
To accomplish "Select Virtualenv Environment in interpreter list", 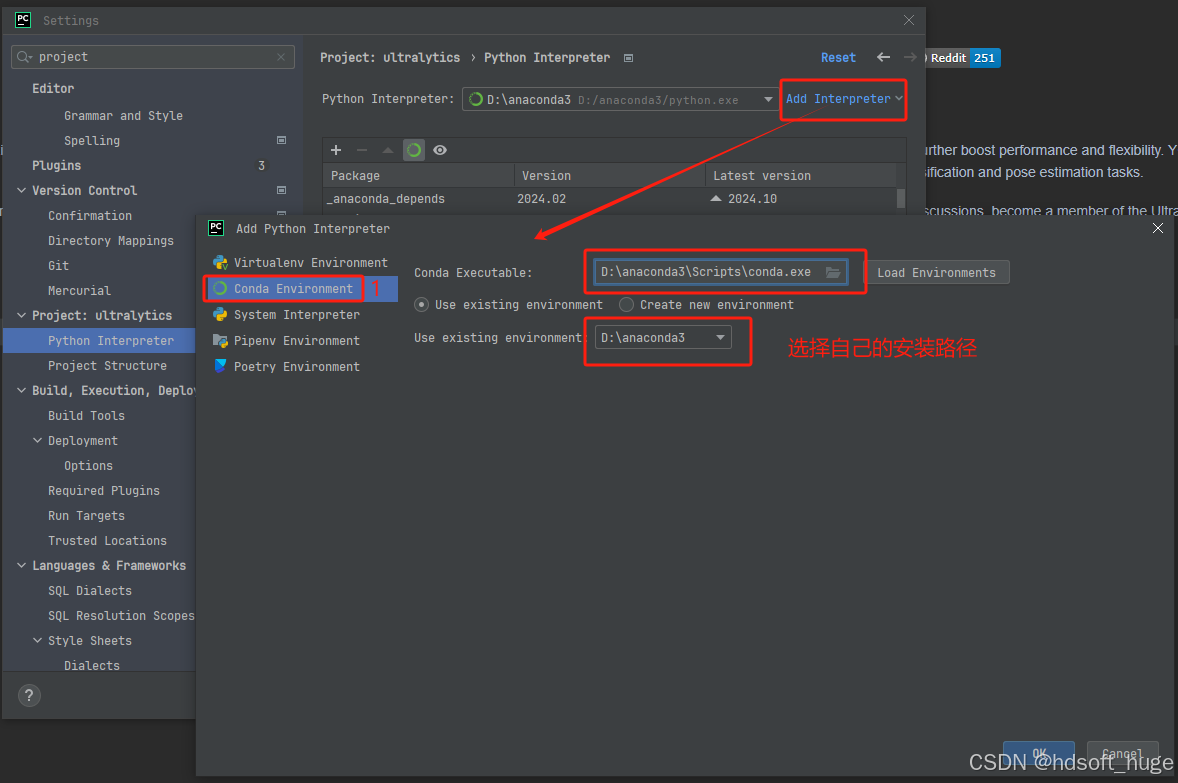I will coord(301,262).
